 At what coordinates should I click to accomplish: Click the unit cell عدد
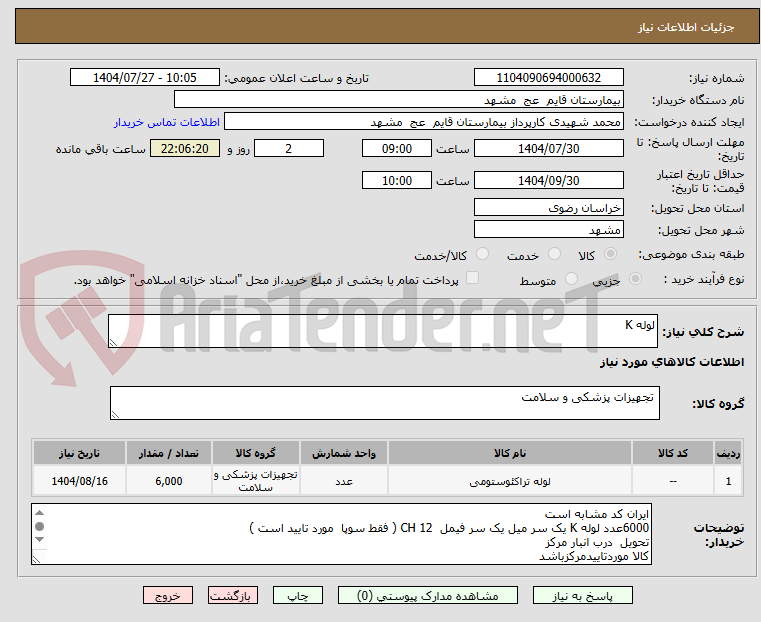click(344, 481)
